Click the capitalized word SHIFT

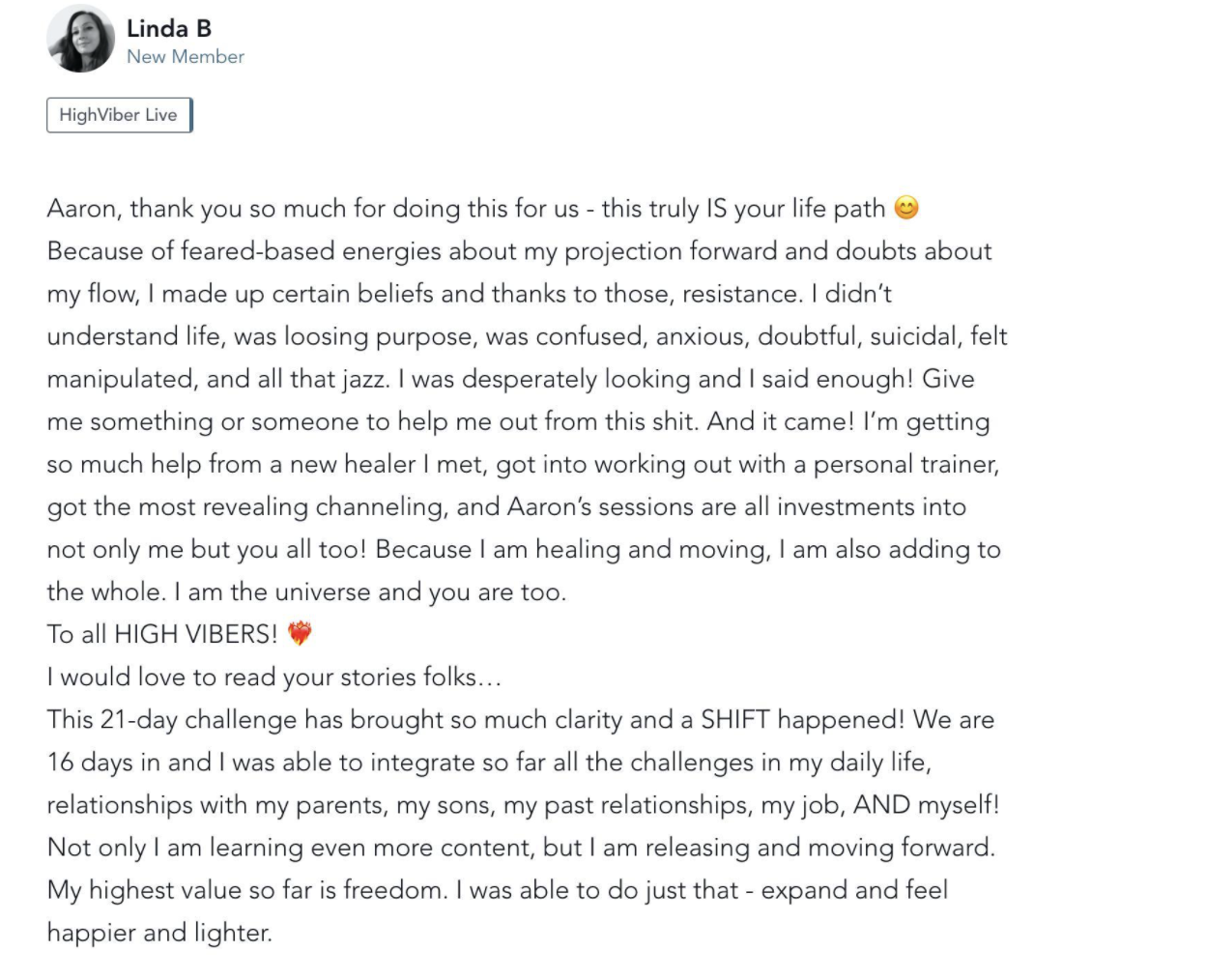[734, 720]
